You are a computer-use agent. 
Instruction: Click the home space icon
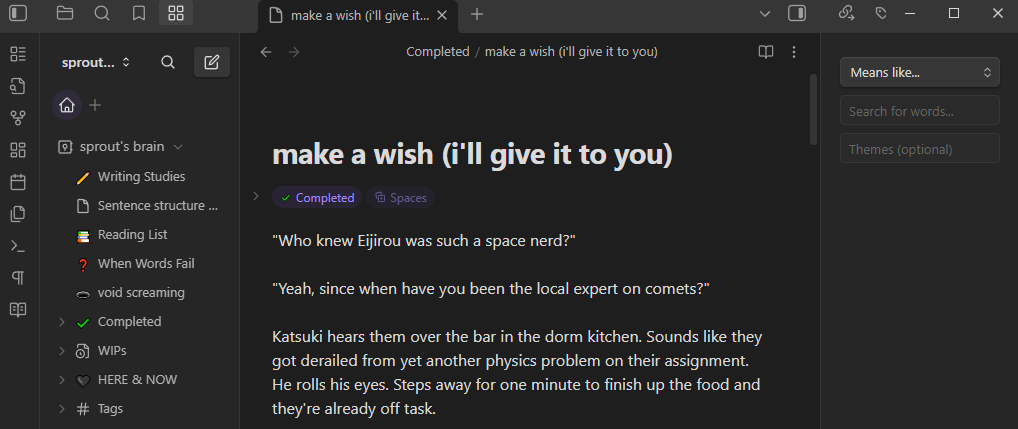click(67, 105)
